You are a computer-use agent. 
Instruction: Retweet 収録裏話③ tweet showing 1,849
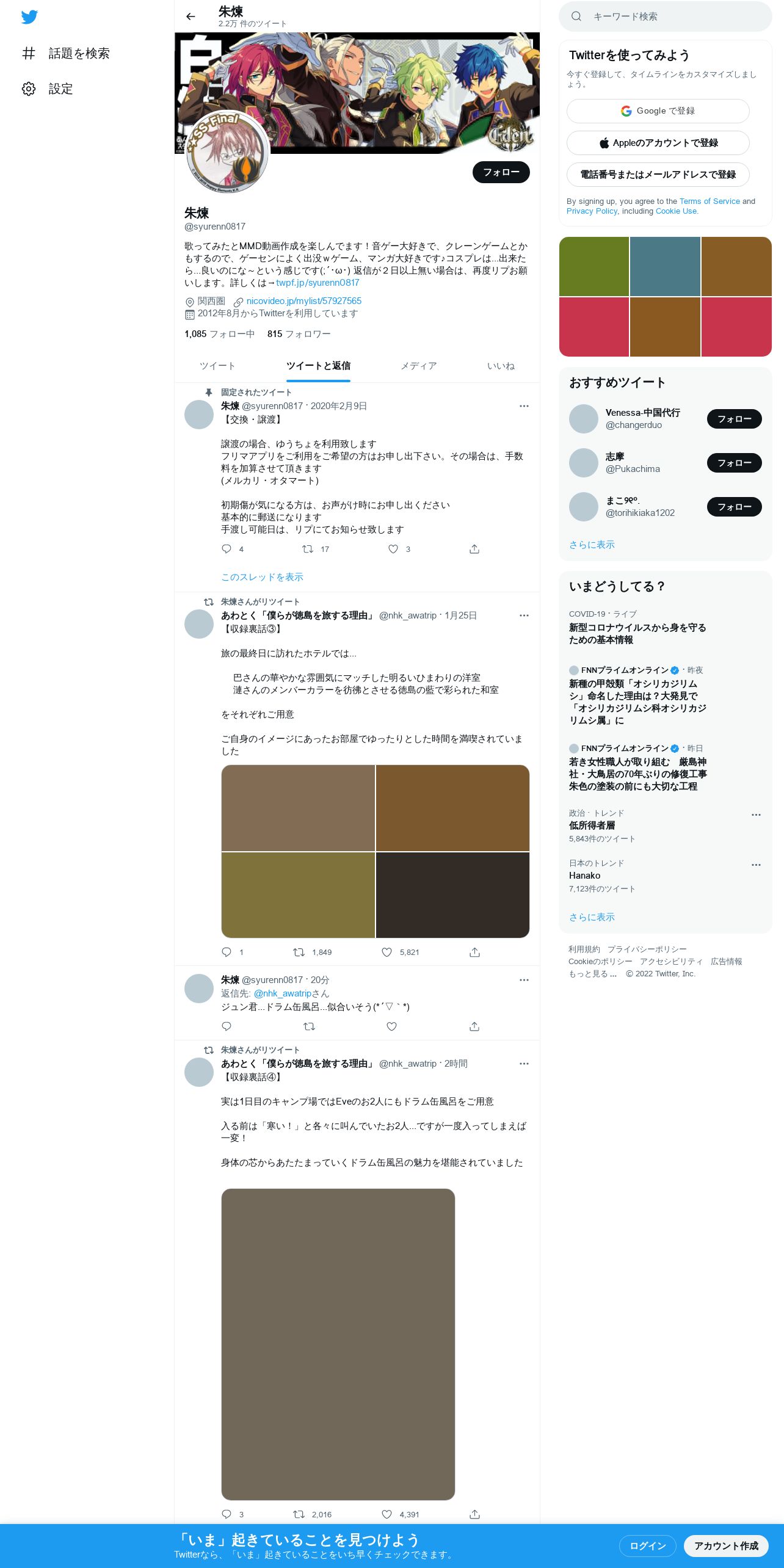pos(299,952)
